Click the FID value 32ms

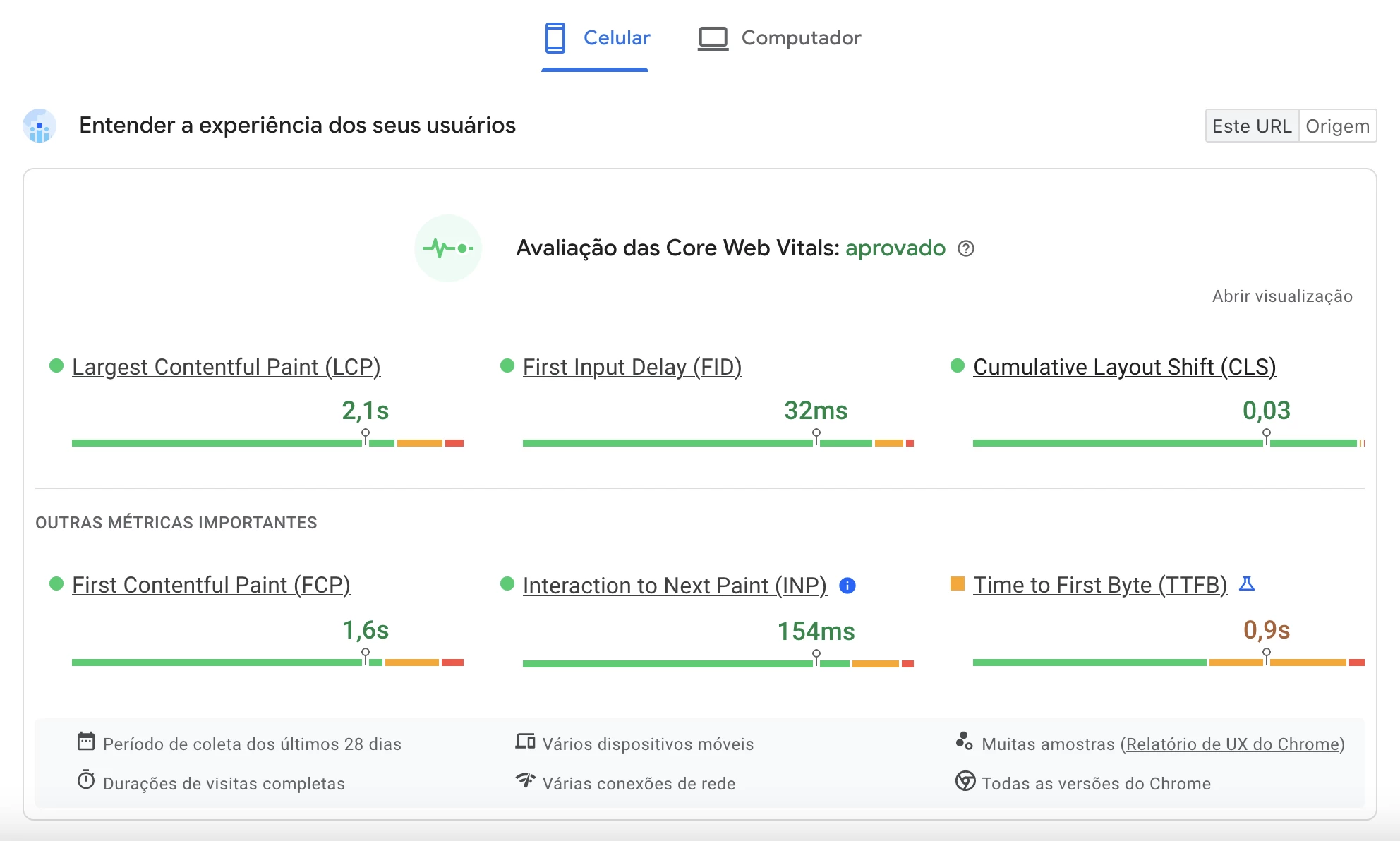tap(816, 411)
